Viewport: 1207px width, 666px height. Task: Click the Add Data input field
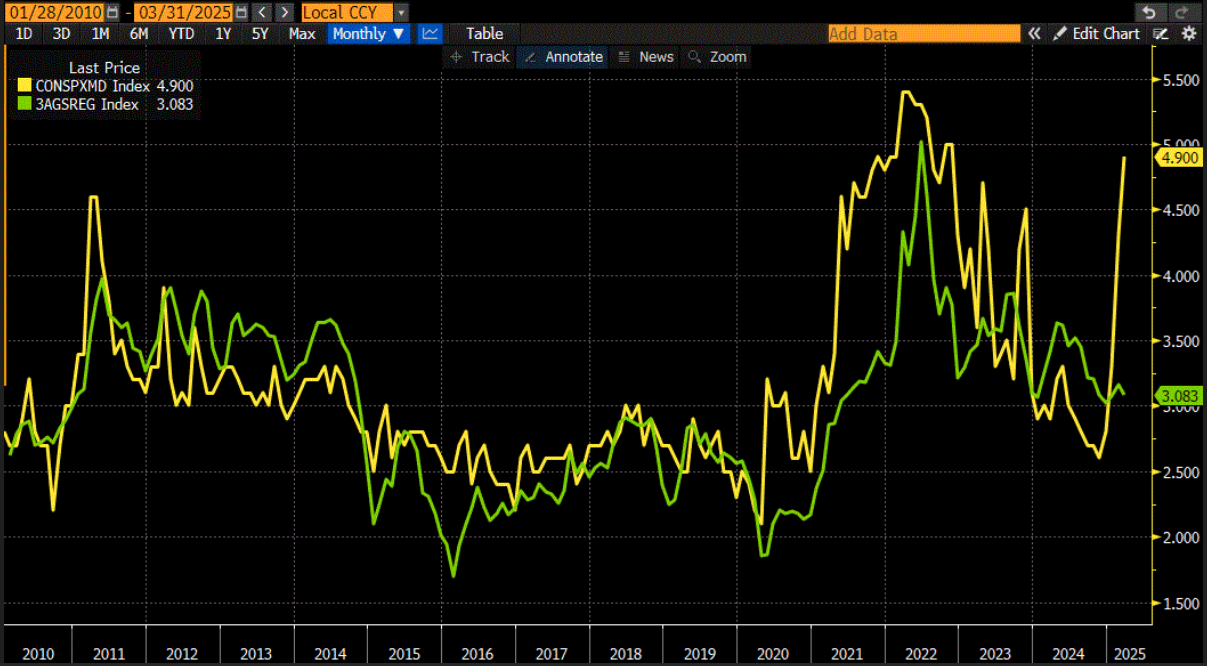click(924, 33)
